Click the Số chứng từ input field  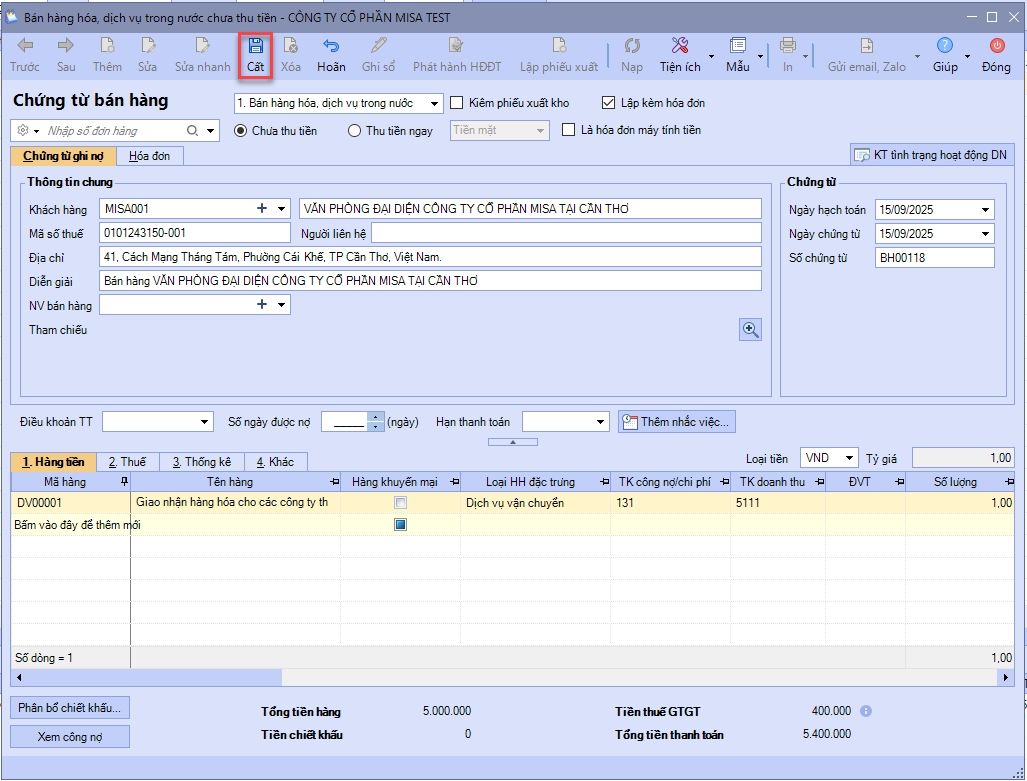click(934, 258)
